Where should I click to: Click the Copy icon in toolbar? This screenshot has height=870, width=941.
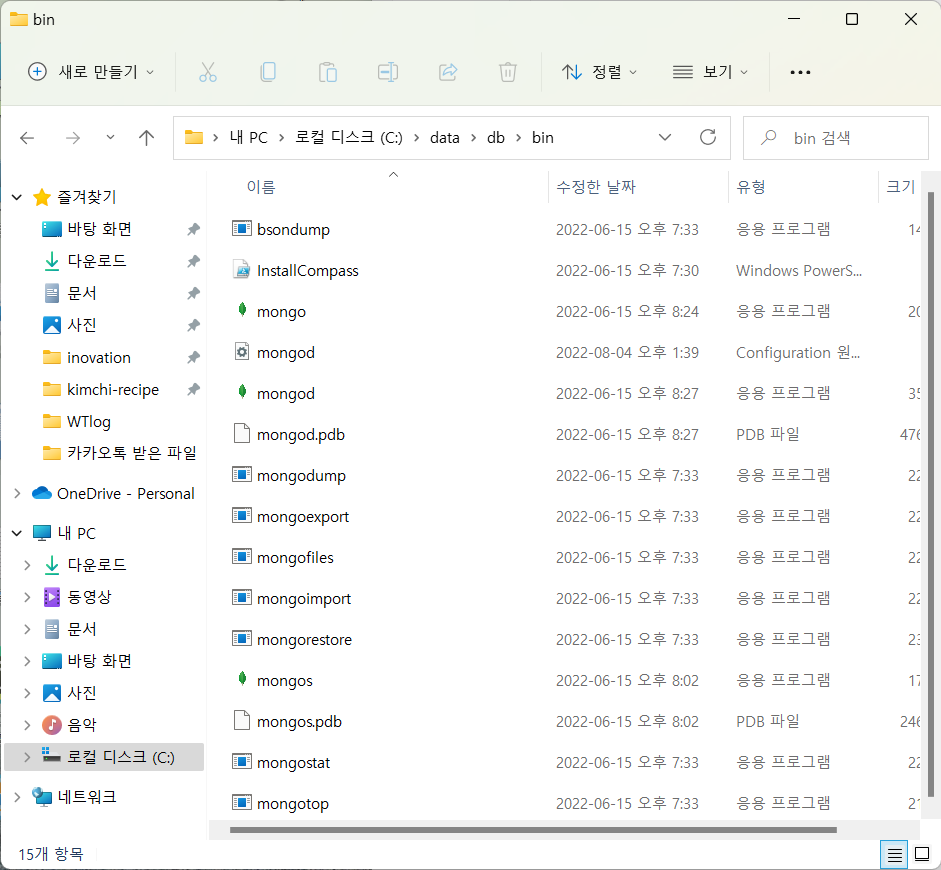(268, 72)
